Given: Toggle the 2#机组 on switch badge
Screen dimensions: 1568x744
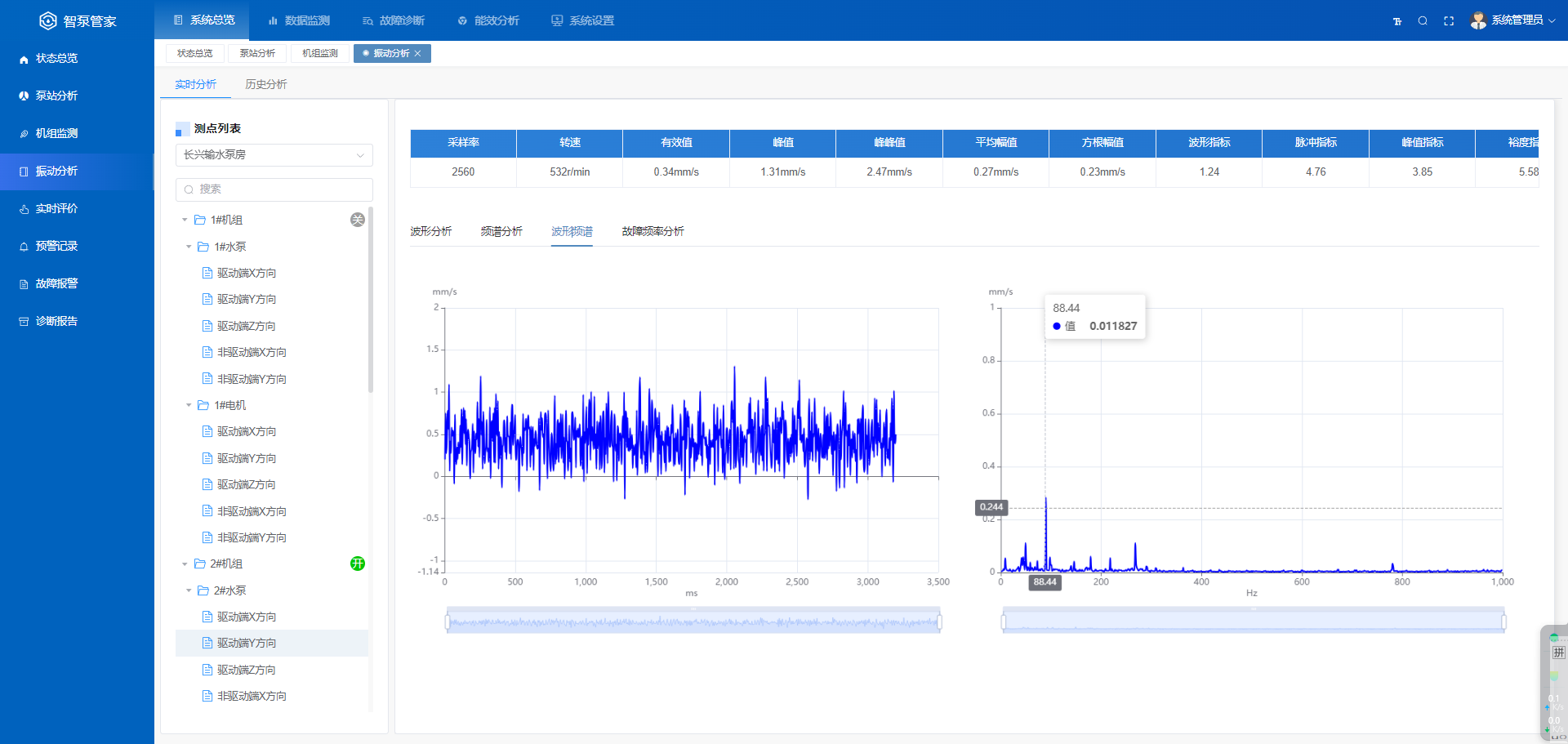Looking at the screenshot, I should coord(358,564).
